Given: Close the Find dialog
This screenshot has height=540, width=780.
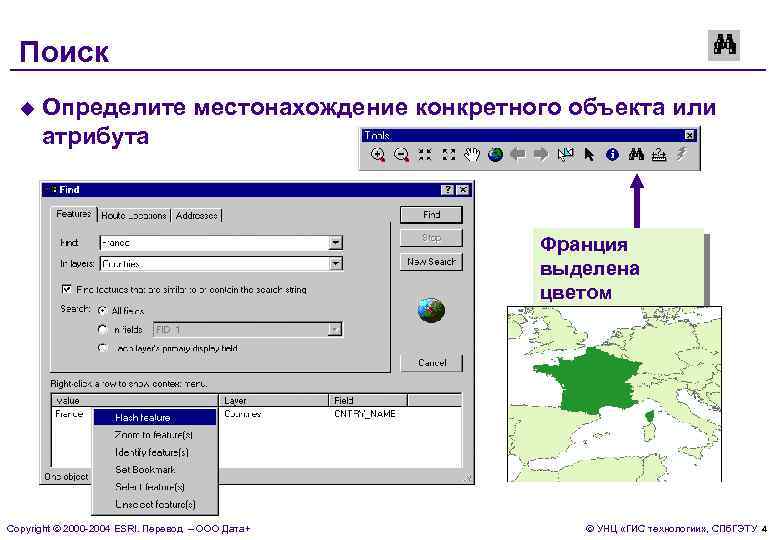Looking at the screenshot, I should click(463, 190).
